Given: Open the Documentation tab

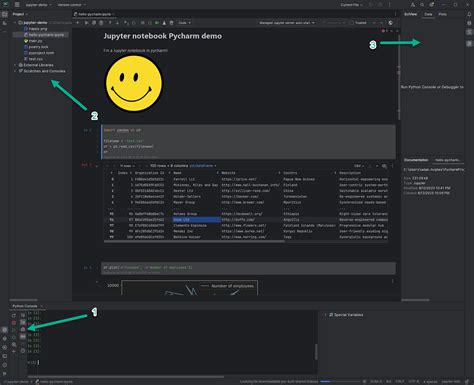Looking at the screenshot, I should 416,160.
